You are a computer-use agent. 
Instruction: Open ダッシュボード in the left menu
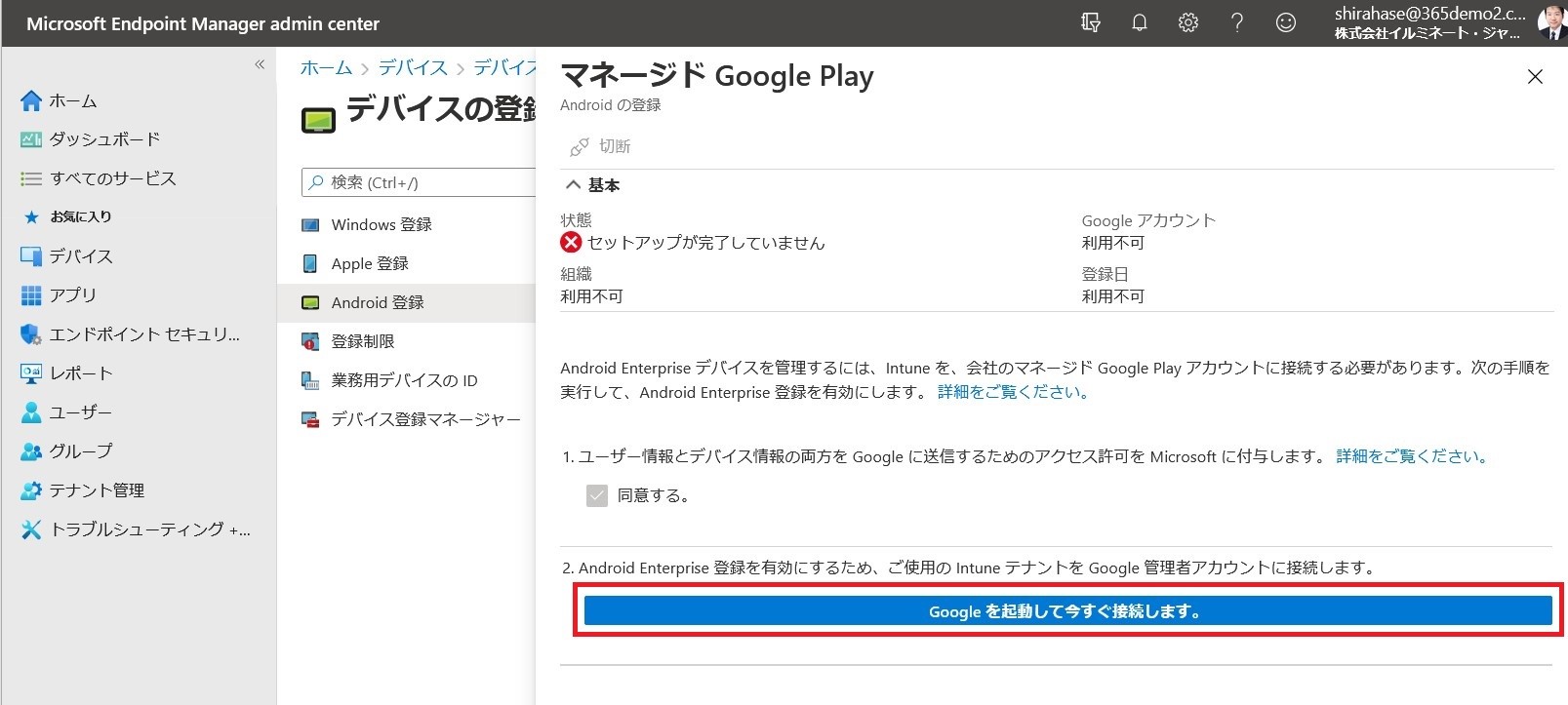pos(105,139)
